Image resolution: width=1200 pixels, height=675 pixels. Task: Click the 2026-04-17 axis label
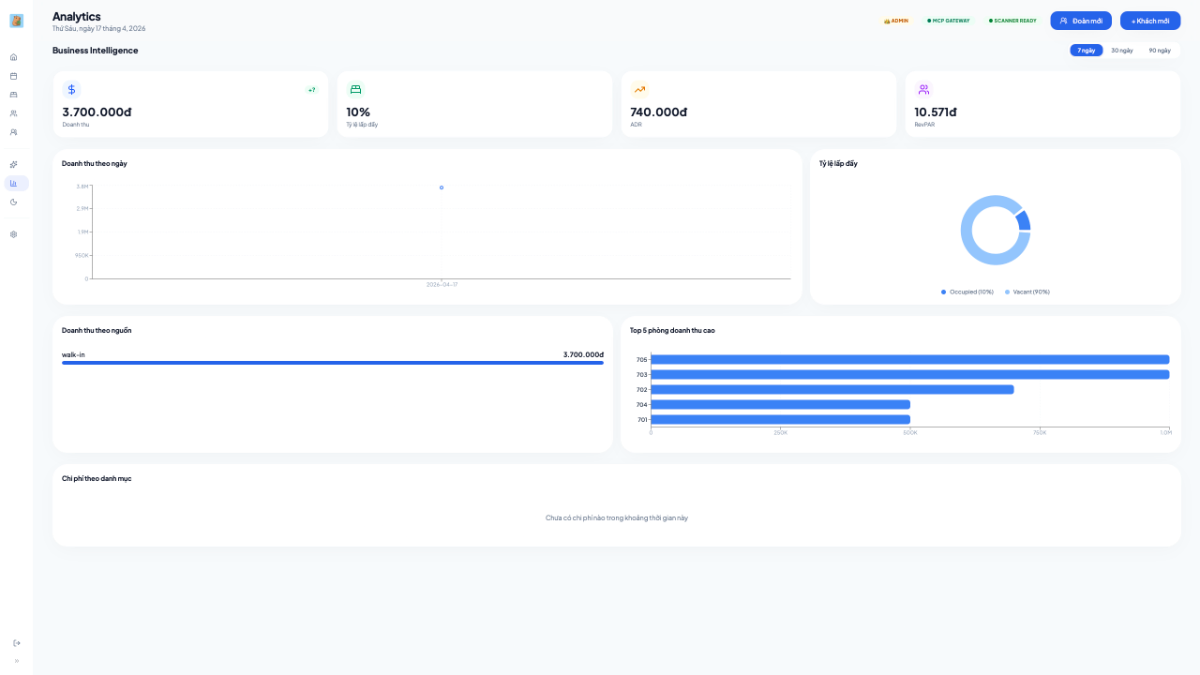(441, 285)
